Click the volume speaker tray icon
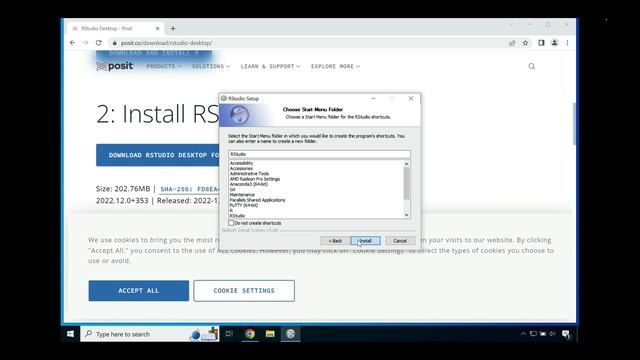Viewport: 640px width, 360px height. point(552,334)
